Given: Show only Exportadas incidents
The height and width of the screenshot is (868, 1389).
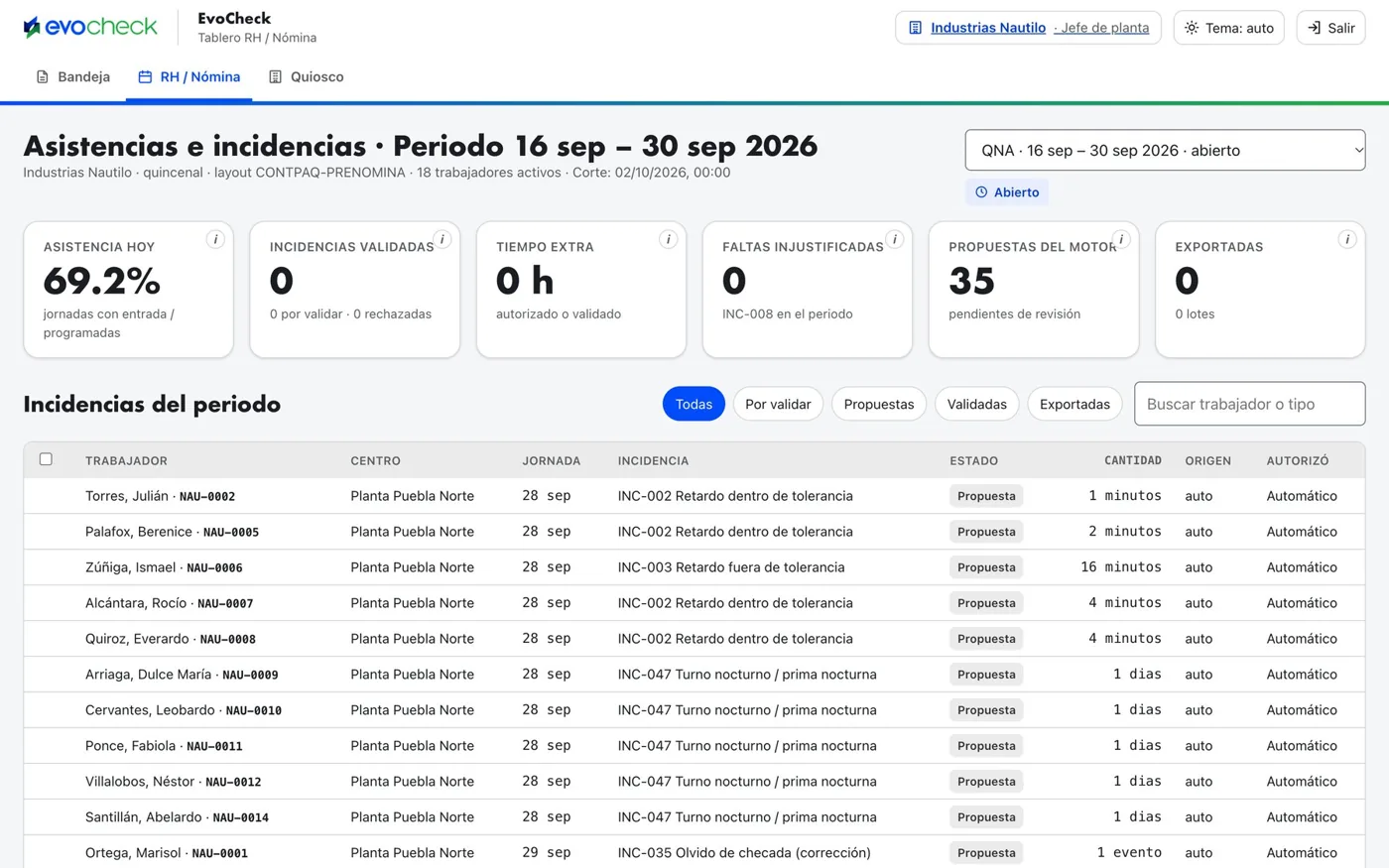Looking at the screenshot, I should point(1074,404).
